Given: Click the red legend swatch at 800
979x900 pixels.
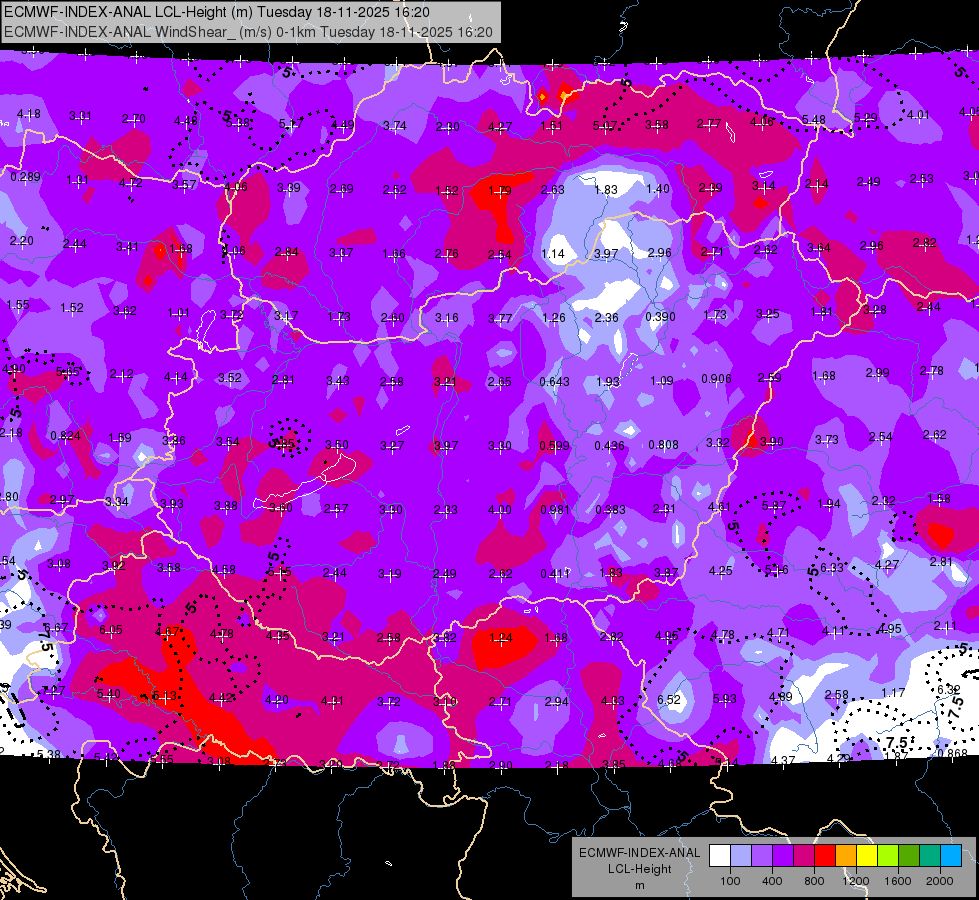Looking at the screenshot, I should (x=825, y=855).
